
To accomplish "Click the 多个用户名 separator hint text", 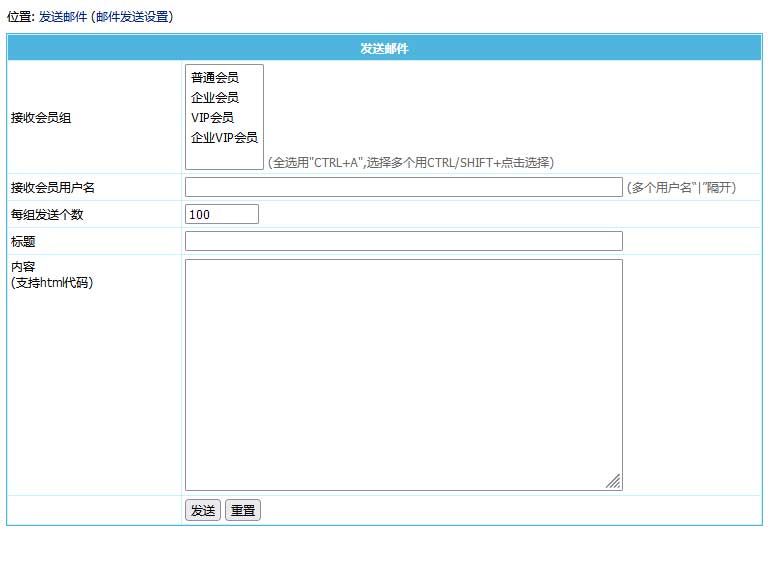I will point(680,187).
